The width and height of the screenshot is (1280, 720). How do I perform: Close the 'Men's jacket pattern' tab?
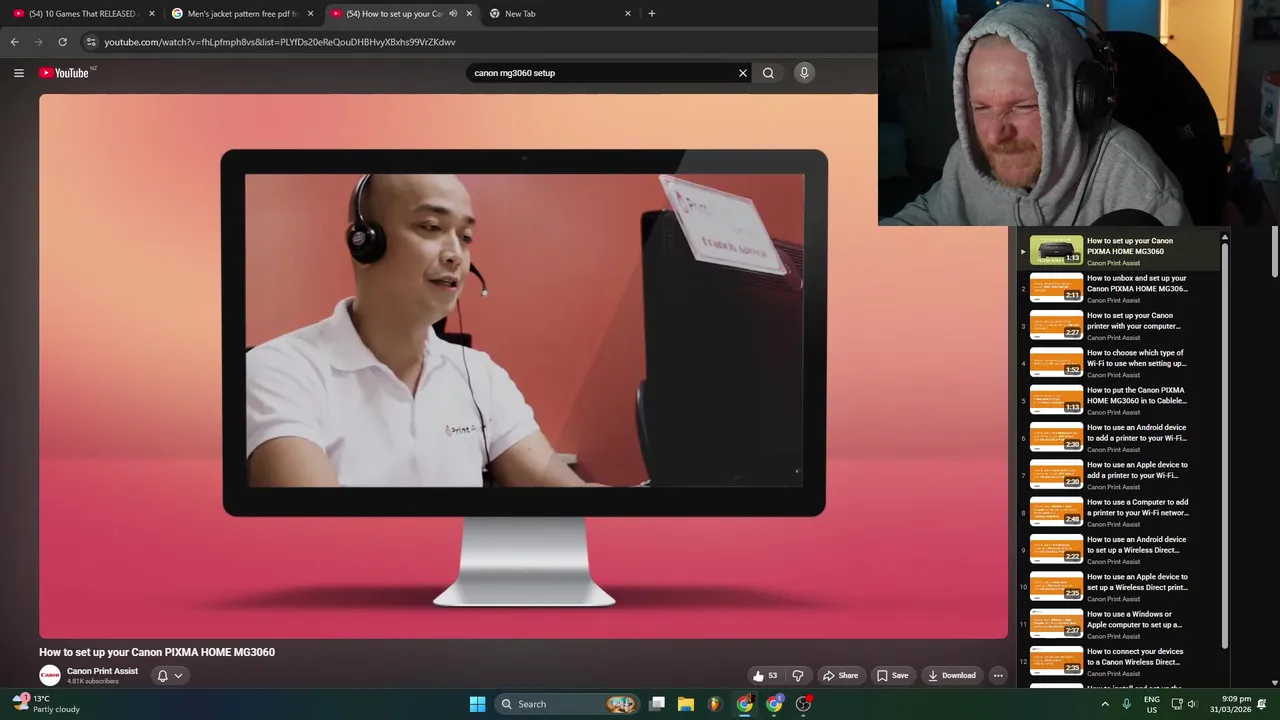[310, 14]
